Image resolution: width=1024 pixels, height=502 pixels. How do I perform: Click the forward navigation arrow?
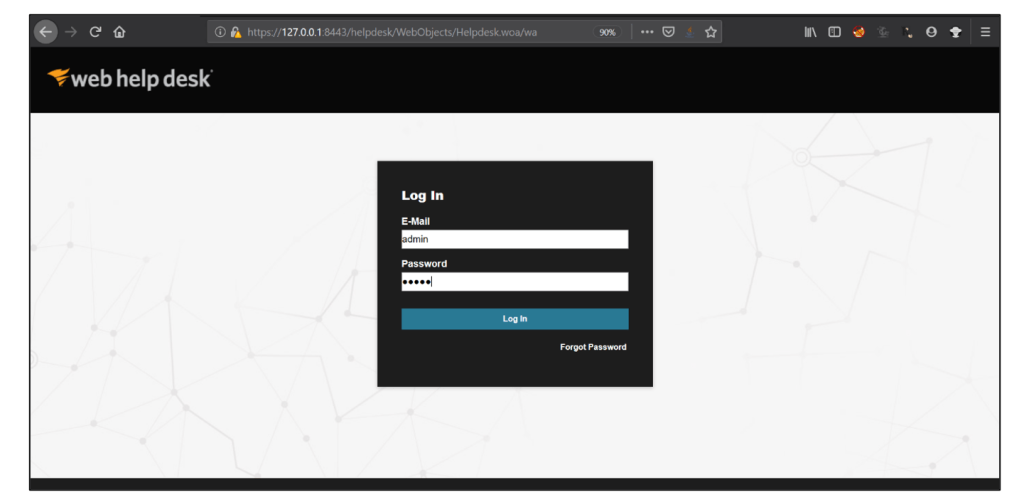pos(71,31)
